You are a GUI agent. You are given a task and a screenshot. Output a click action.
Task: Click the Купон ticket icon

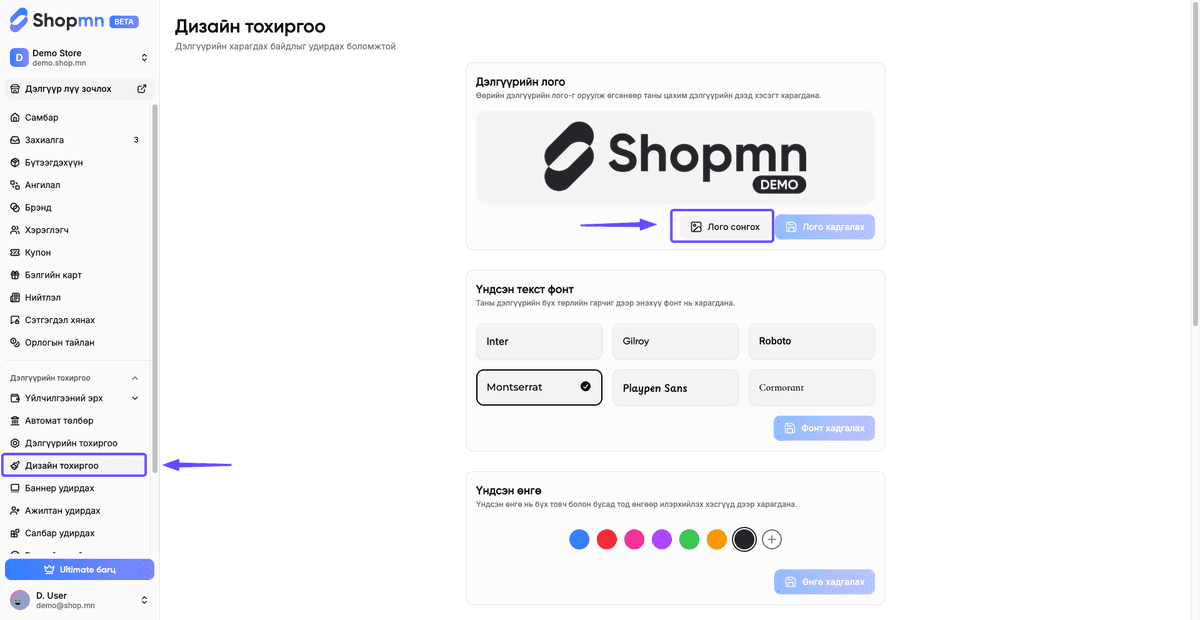pos(15,252)
